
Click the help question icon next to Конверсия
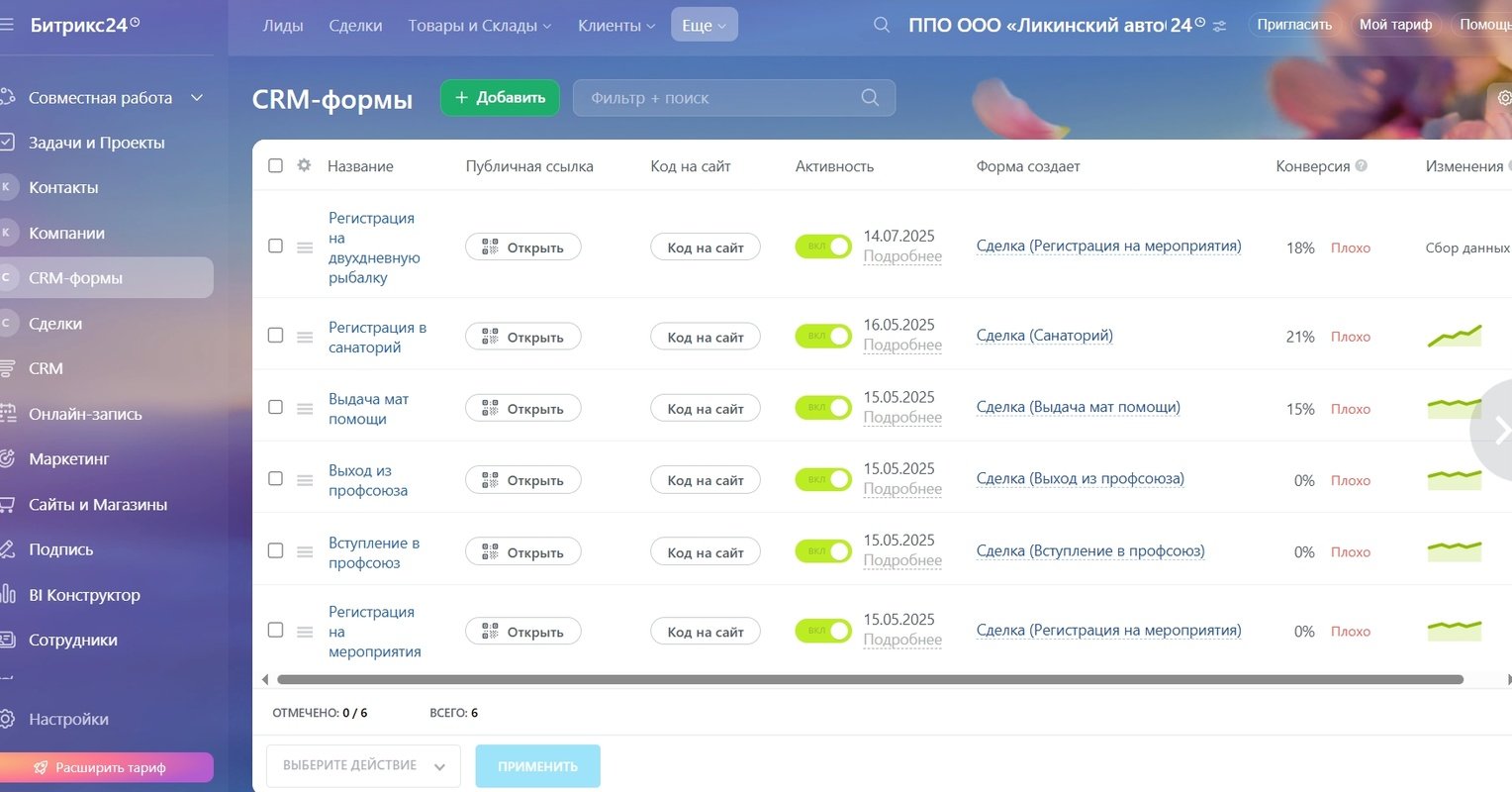click(1362, 165)
